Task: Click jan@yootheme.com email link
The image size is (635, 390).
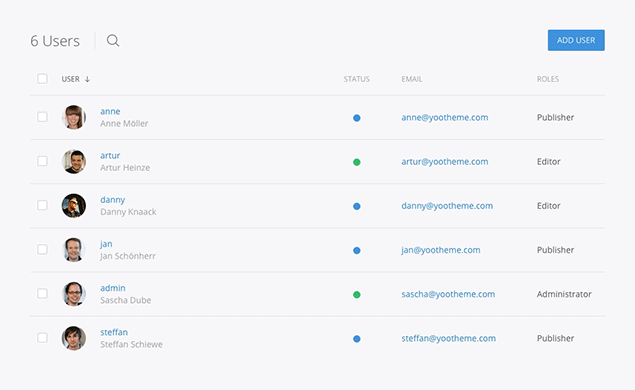Action: pos(441,250)
